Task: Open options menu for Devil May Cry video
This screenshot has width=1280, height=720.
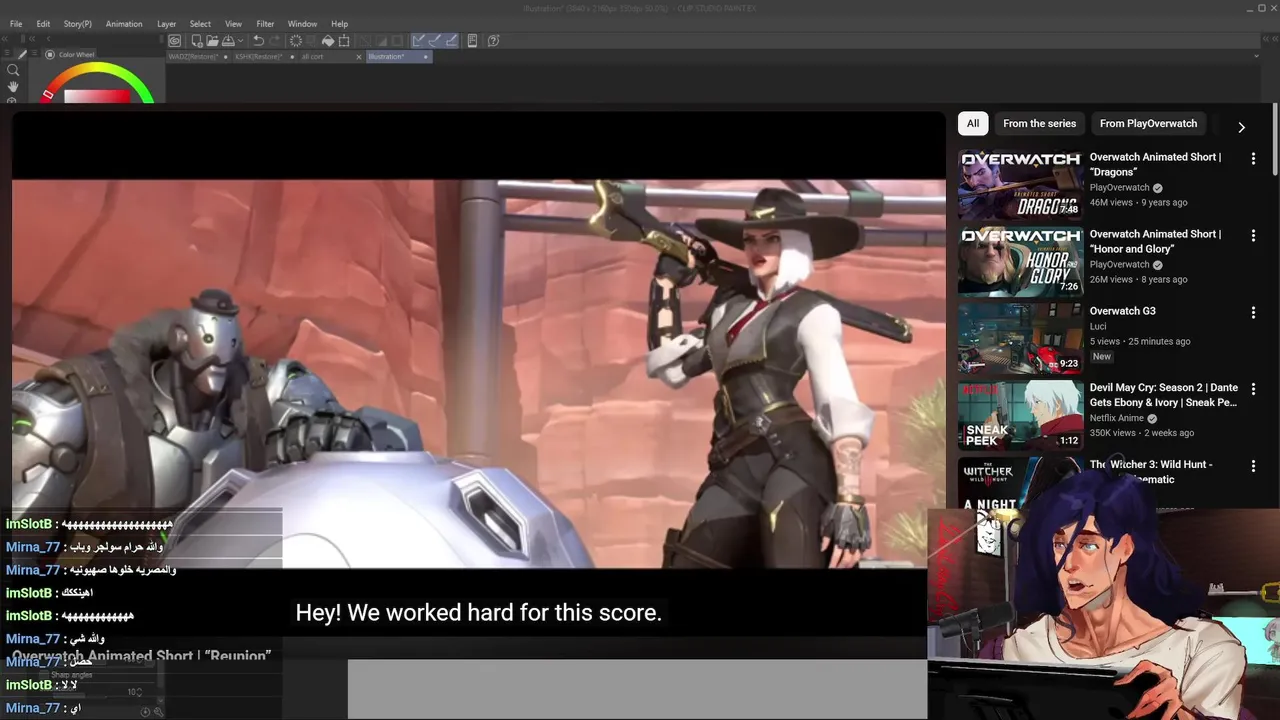Action: (1253, 389)
